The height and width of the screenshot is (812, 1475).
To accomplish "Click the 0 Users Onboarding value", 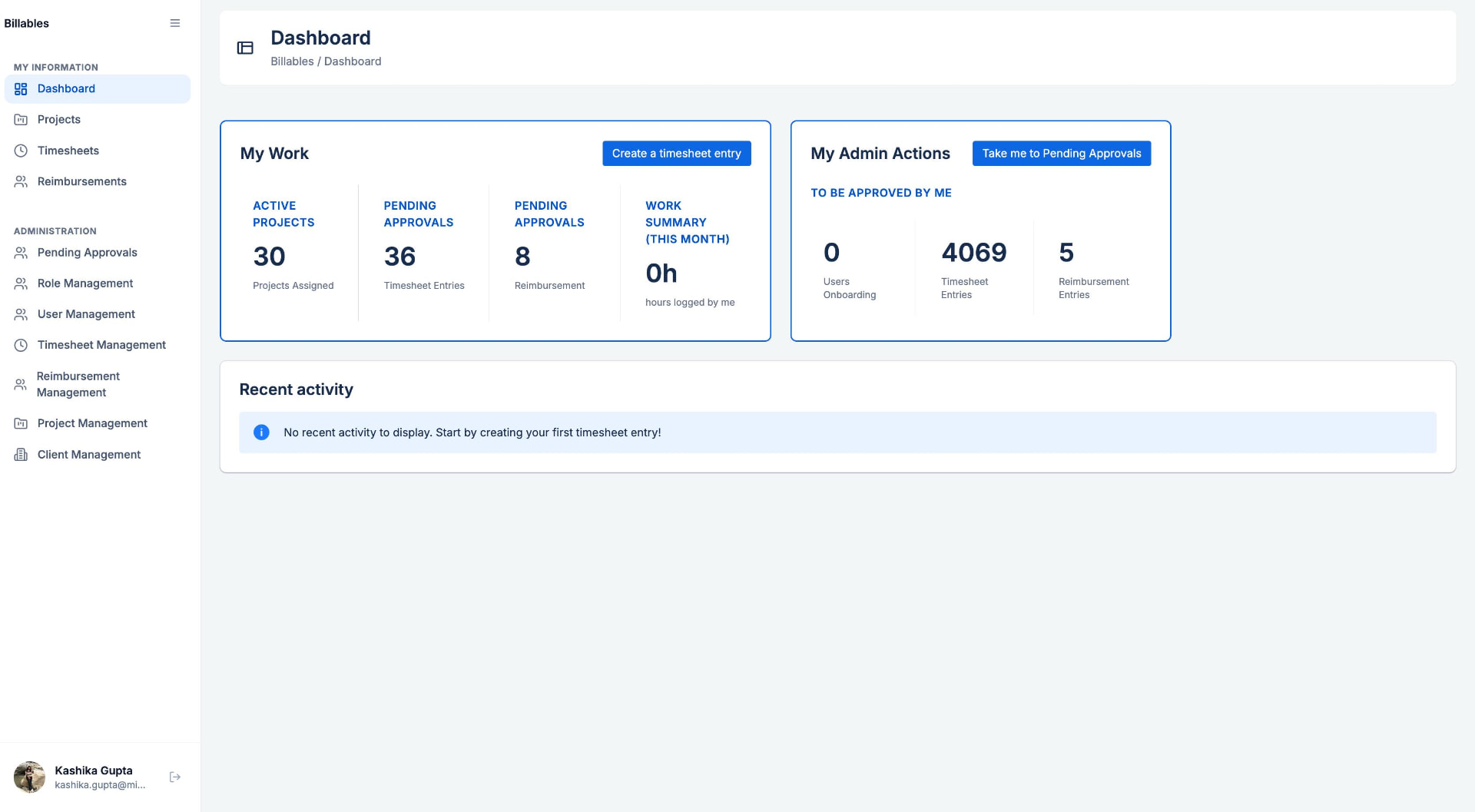I will coord(831,253).
